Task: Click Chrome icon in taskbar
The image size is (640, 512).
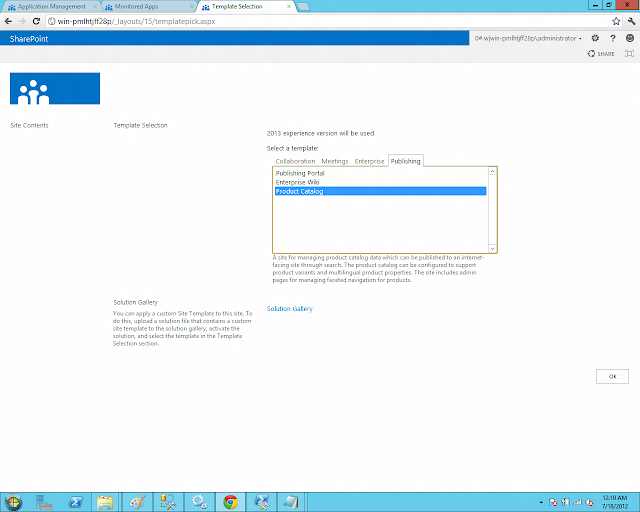Action: (230, 502)
